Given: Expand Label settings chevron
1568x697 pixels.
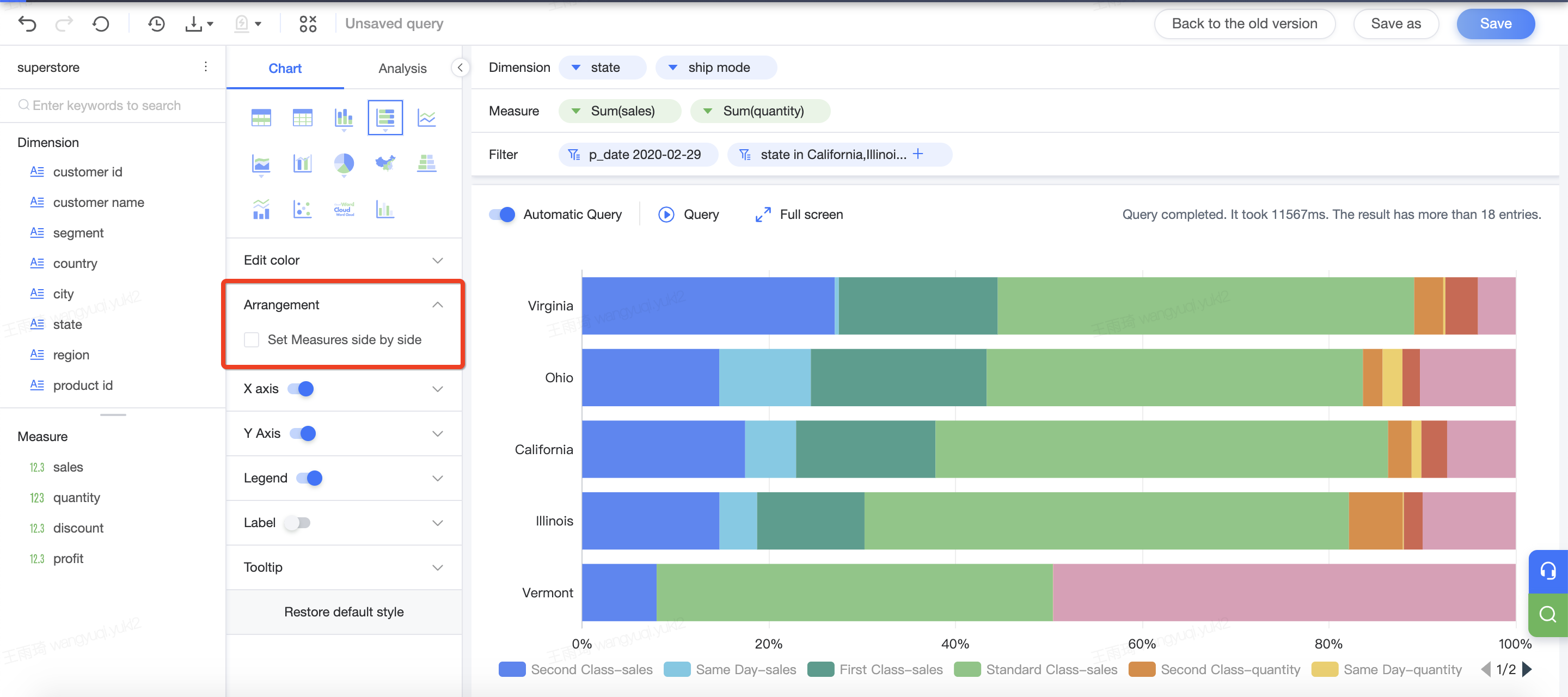Looking at the screenshot, I should (x=437, y=523).
